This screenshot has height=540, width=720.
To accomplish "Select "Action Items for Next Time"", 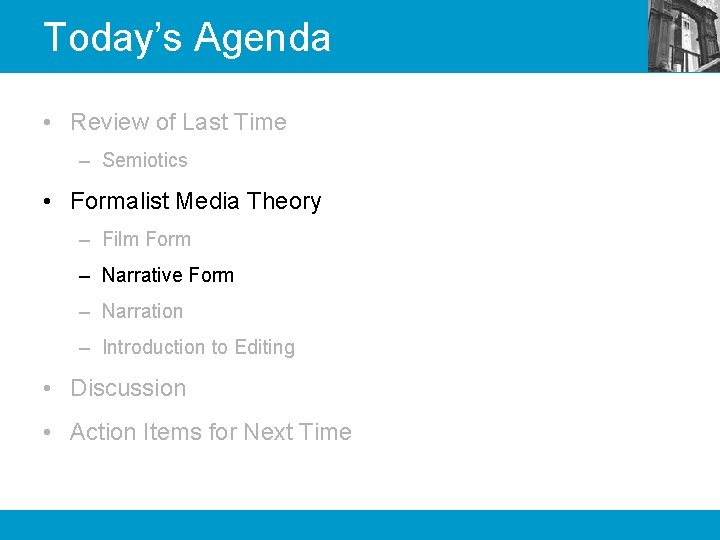I will (211, 432).
